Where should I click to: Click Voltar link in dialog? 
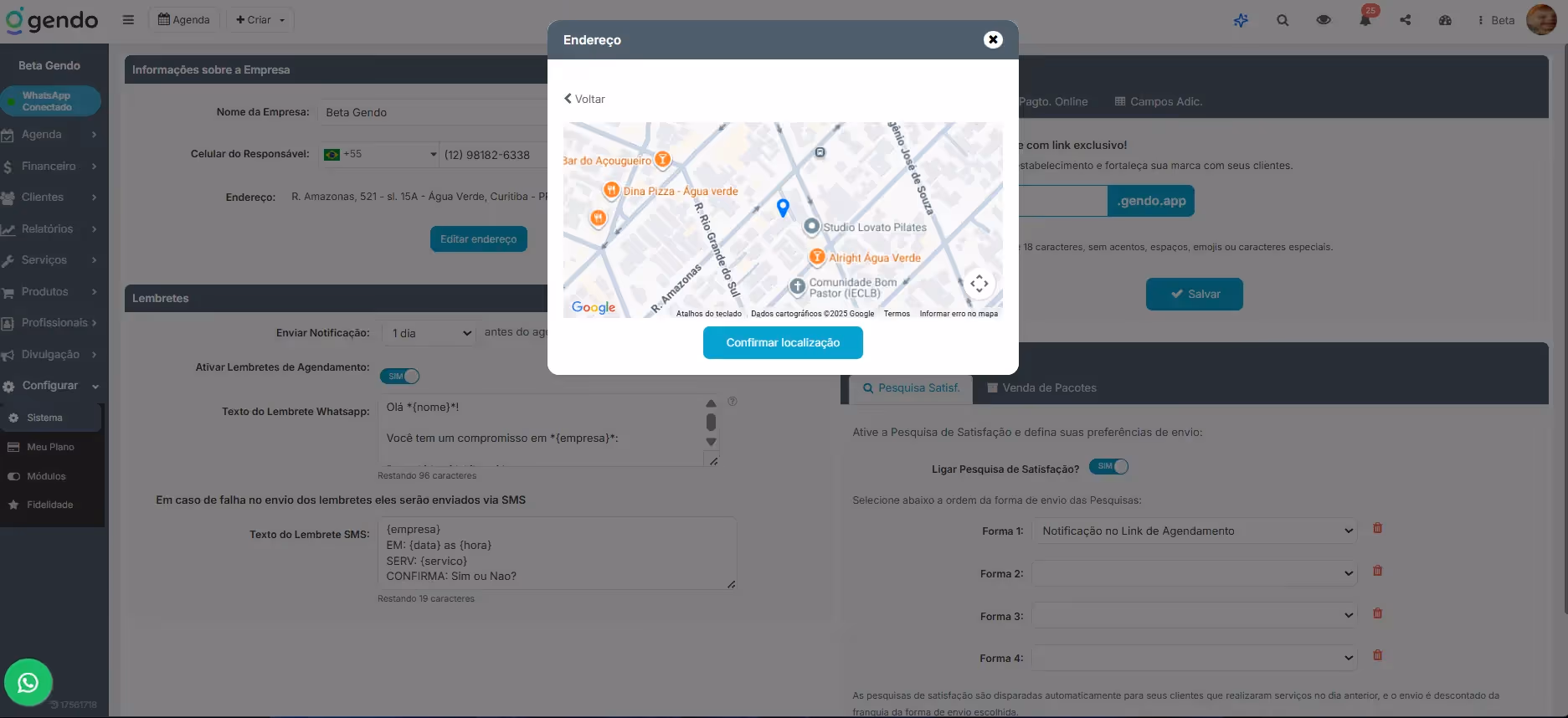coord(584,99)
